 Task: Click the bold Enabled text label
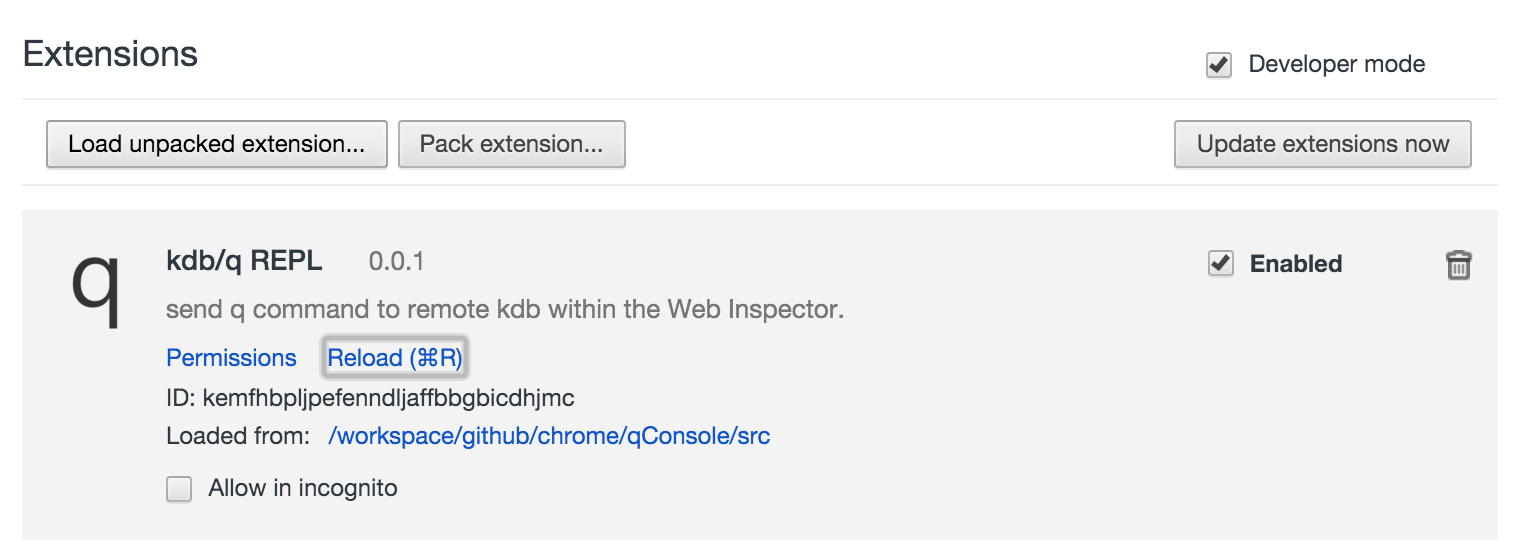1296,264
